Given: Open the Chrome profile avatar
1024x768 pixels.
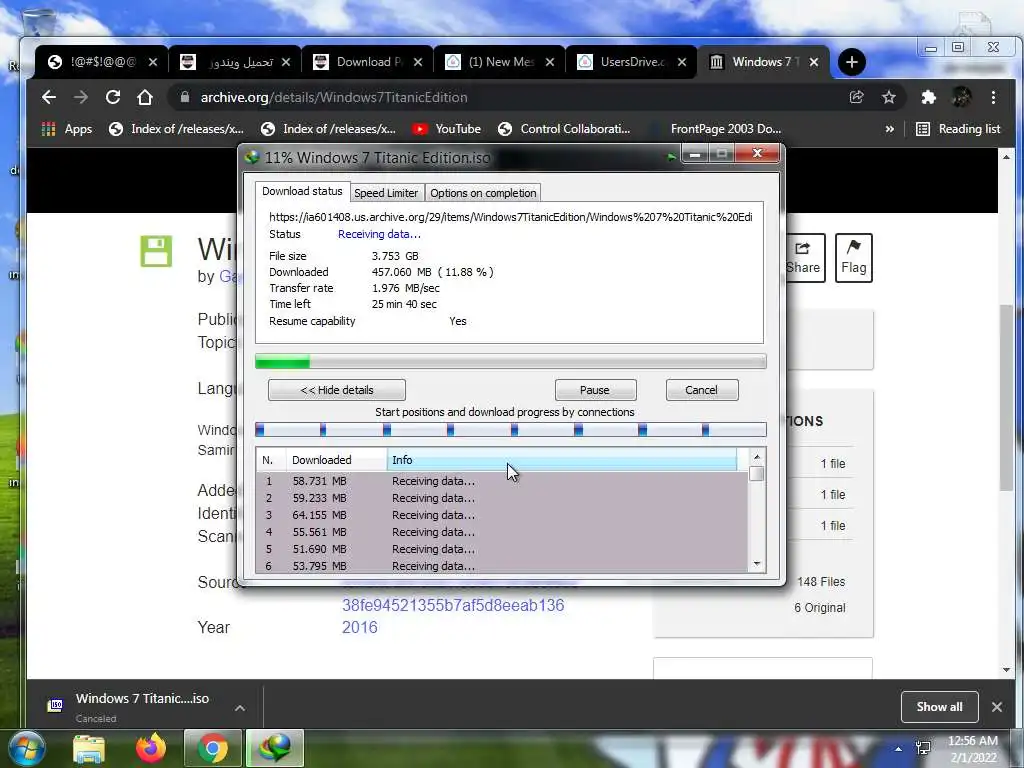Looking at the screenshot, I should click(x=961, y=97).
